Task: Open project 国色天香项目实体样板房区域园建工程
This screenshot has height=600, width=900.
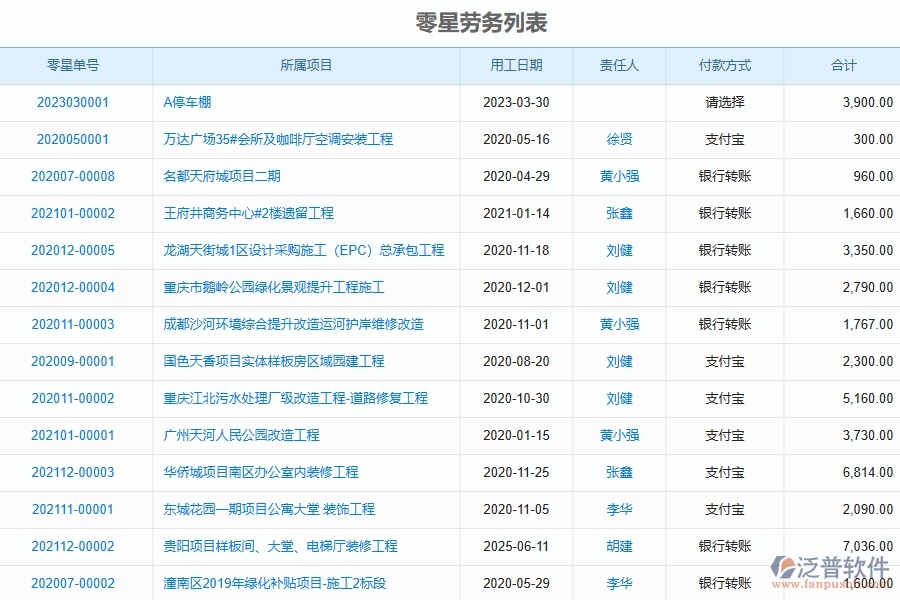Action: [x=272, y=361]
